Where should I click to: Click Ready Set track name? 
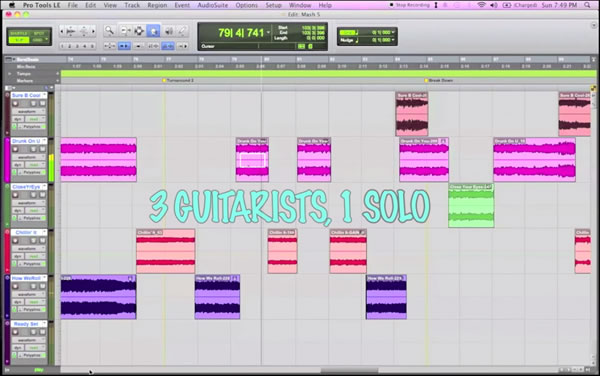26,324
